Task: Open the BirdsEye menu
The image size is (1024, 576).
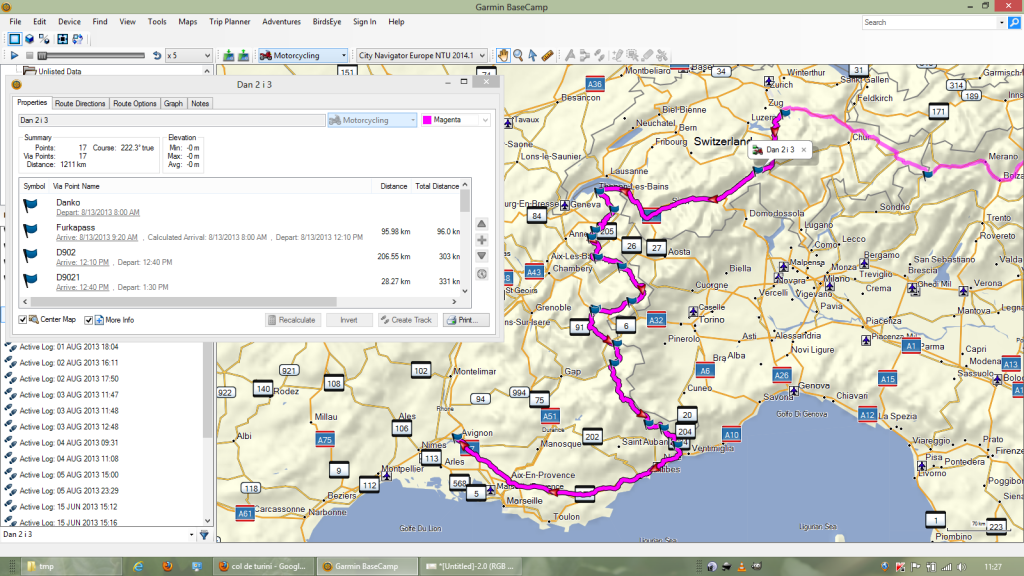Action: click(327, 22)
